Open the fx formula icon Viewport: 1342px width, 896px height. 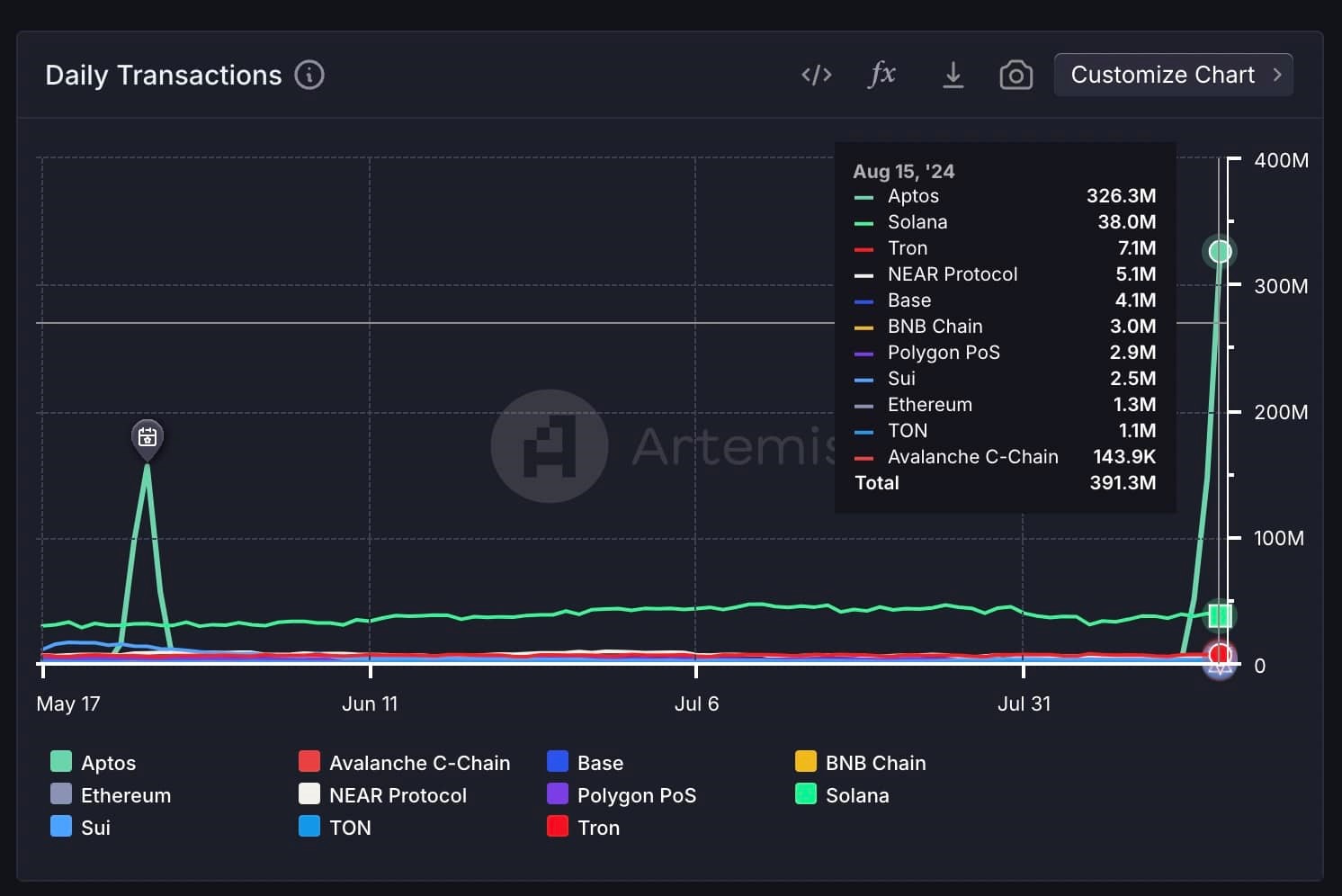pos(882,74)
